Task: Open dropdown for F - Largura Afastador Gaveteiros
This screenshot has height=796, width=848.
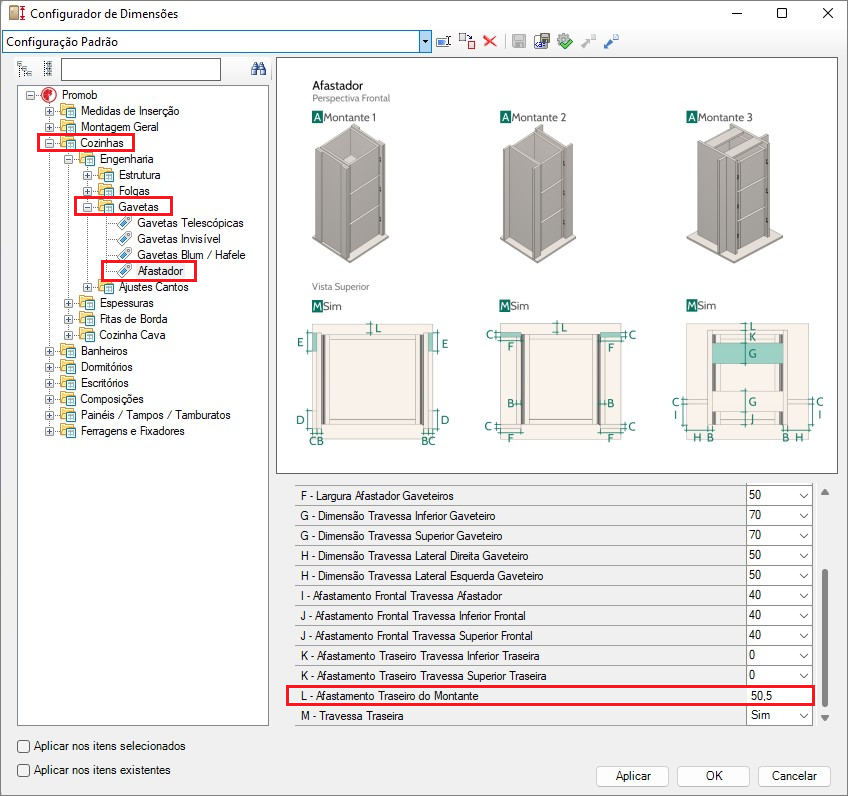Action: point(803,496)
